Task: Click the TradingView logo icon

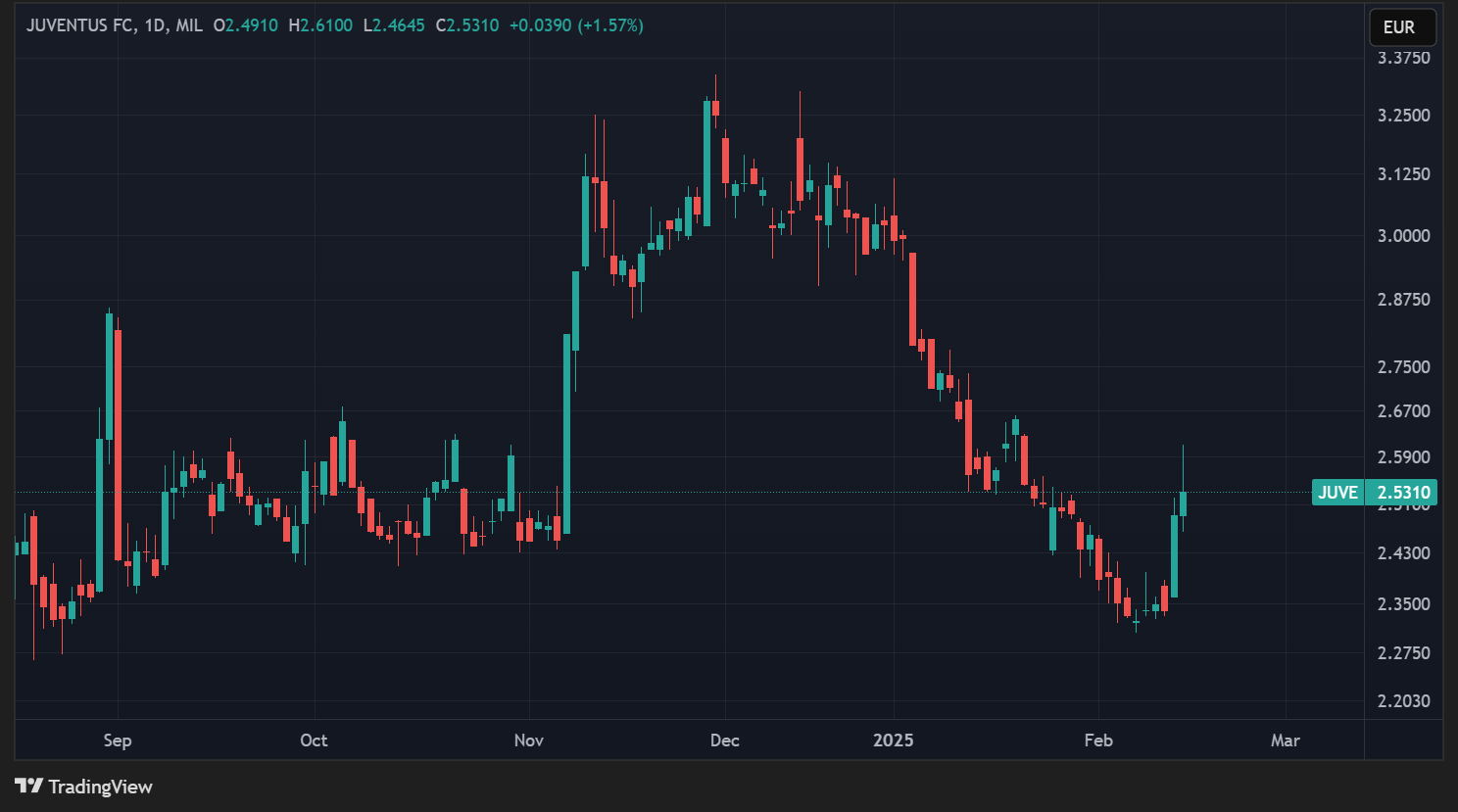Action: click(x=28, y=786)
